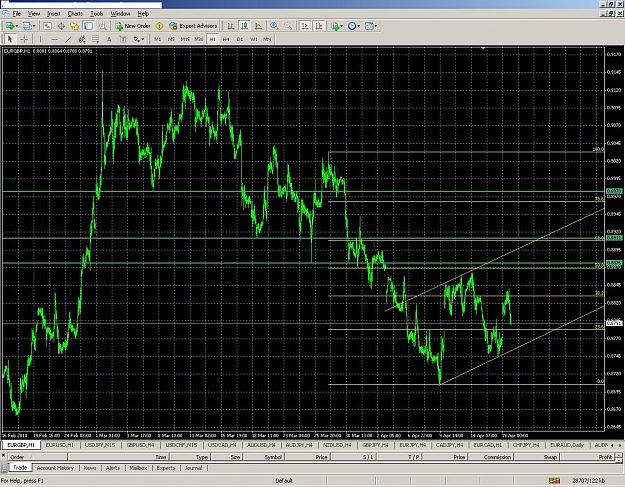Toggle the Data Window crosshair icon

(61, 26)
